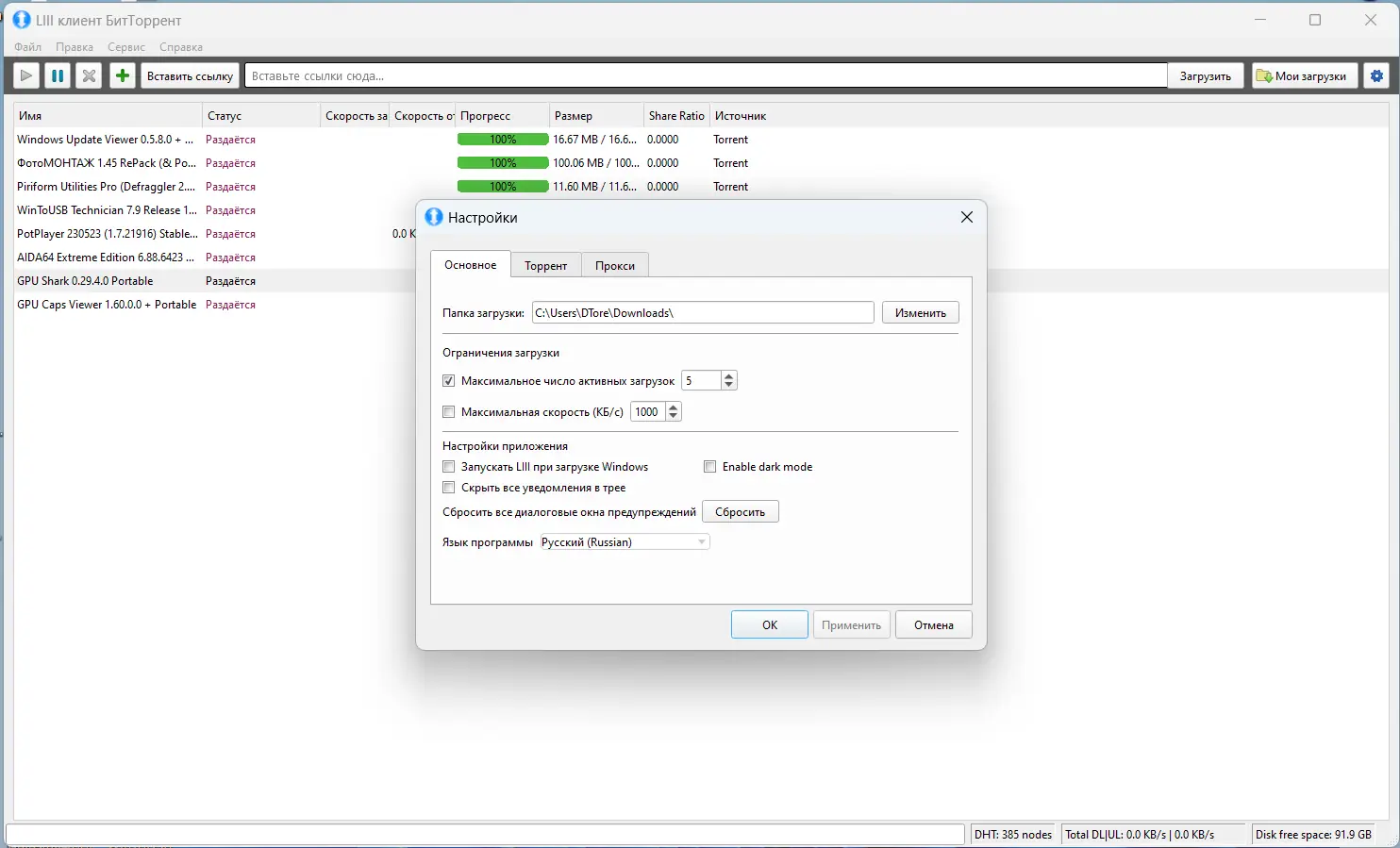Sort by the Прогресс column header
1400x848 pixels.
(x=502, y=116)
